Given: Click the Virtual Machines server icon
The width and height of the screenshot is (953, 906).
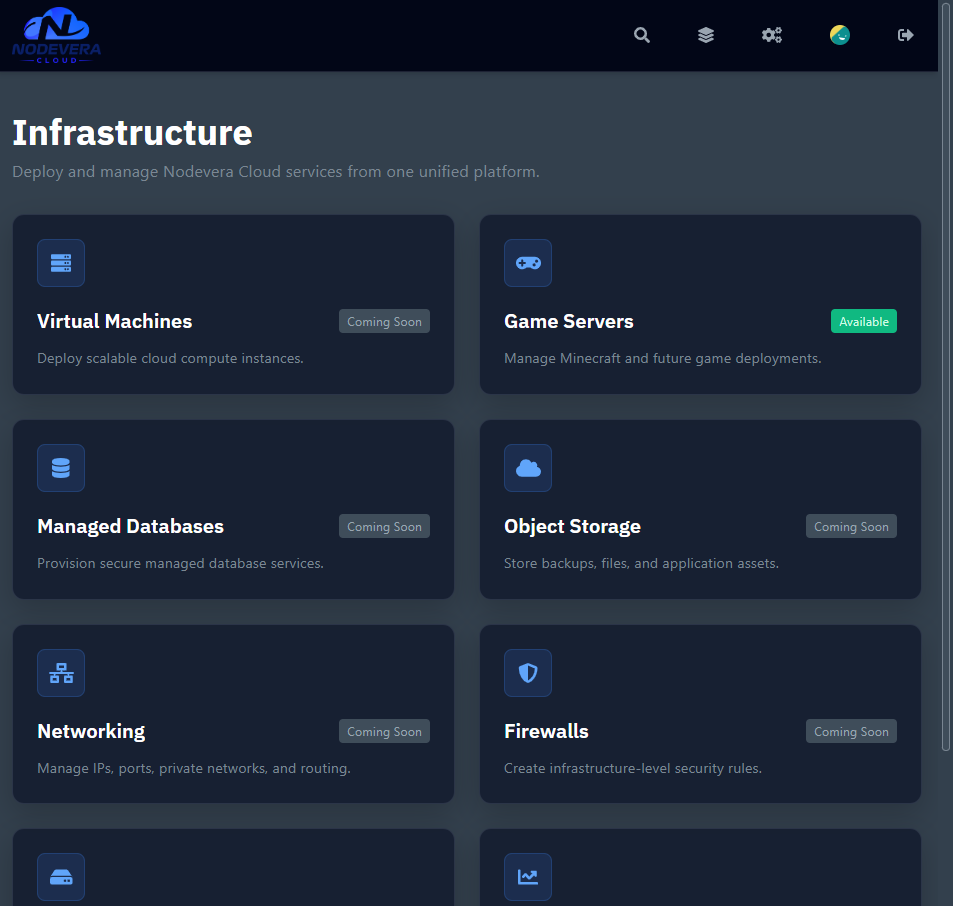Looking at the screenshot, I should pyautogui.click(x=61, y=263).
